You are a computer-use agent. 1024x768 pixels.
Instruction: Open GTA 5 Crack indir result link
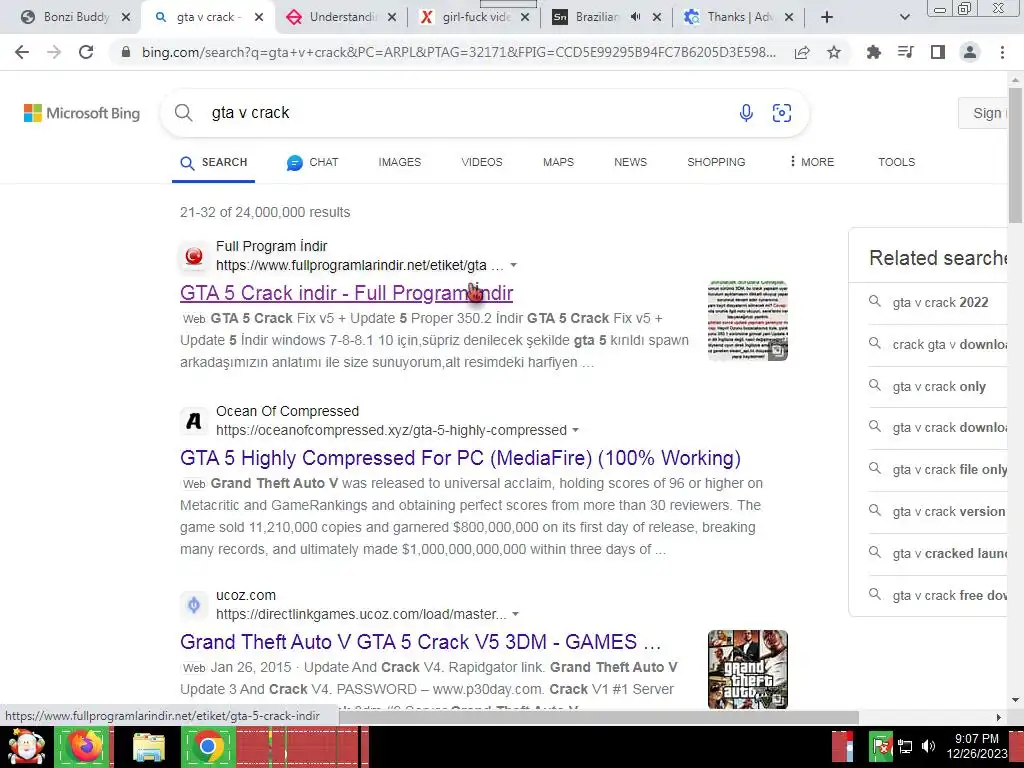coord(347,293)
